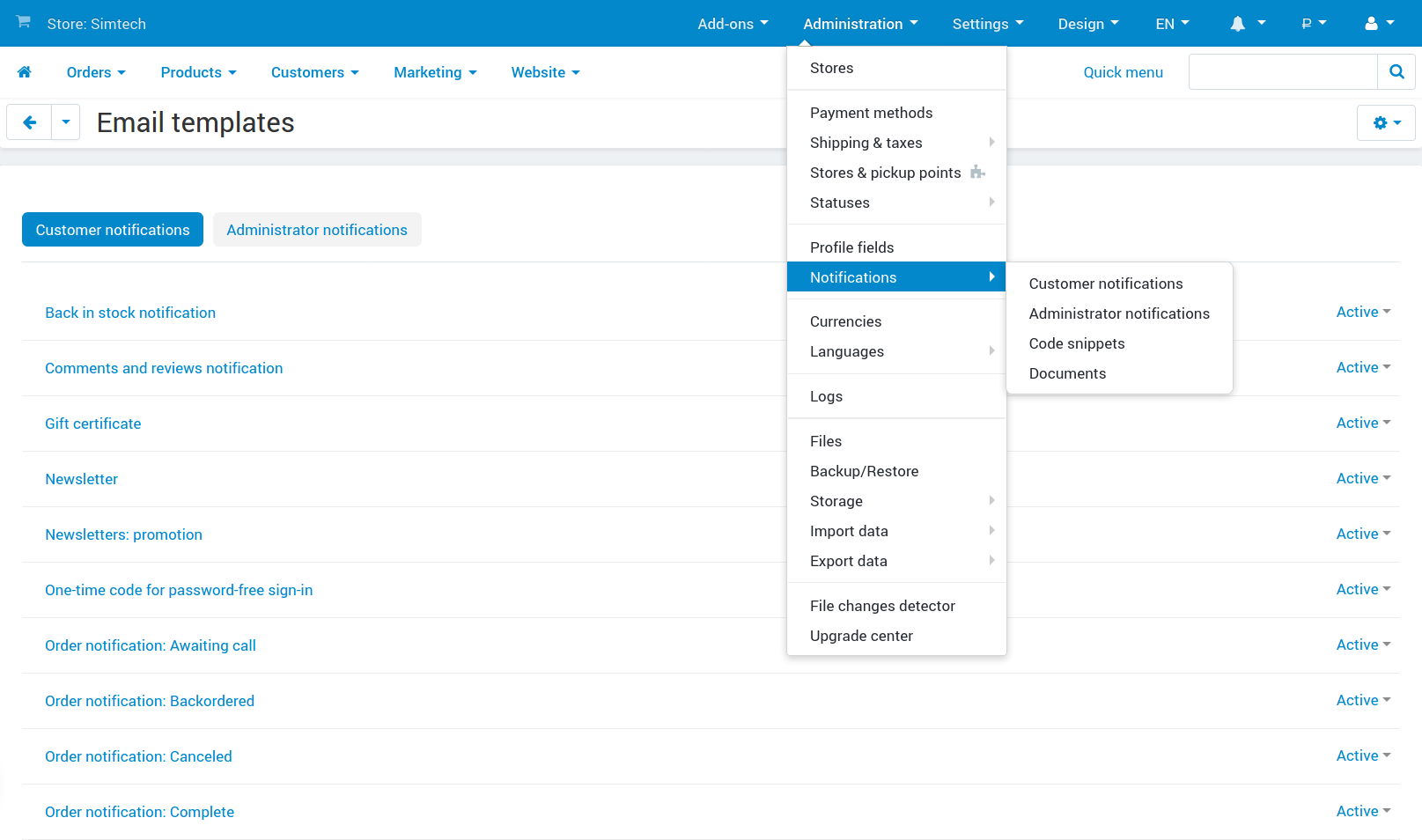The image size is (1422, 840).
Task: Choose Backup/Restore in Administration menu
Action: pyautogui.click(x=864, y=471)
